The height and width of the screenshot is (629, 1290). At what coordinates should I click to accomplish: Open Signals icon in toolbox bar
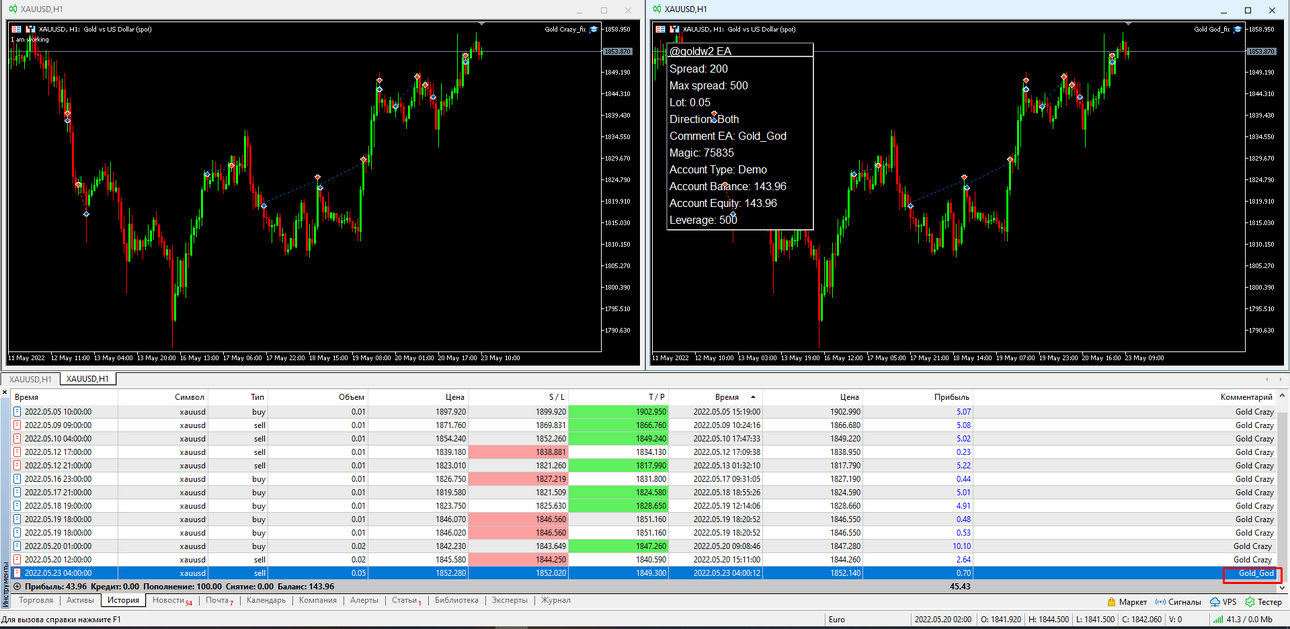click(x=1160, y=602)
